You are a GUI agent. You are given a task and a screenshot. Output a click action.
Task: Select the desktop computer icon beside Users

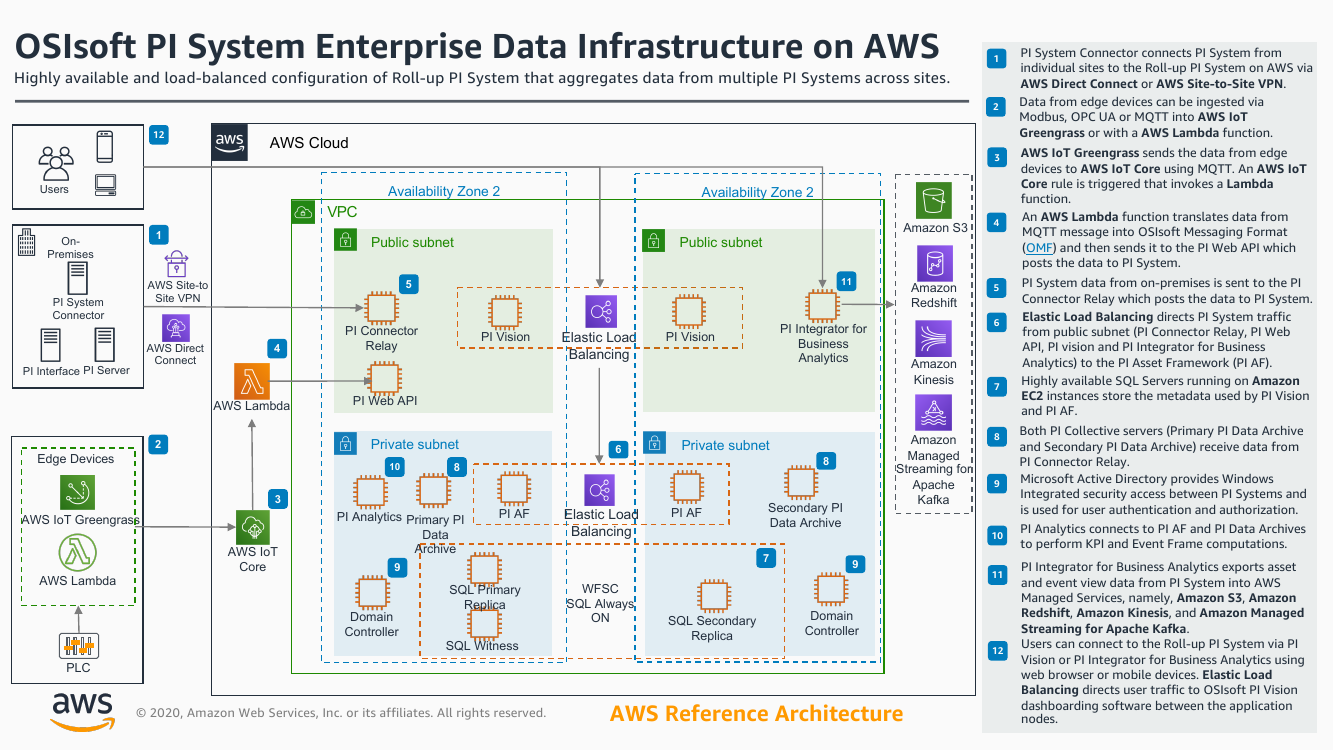(105, 184)
